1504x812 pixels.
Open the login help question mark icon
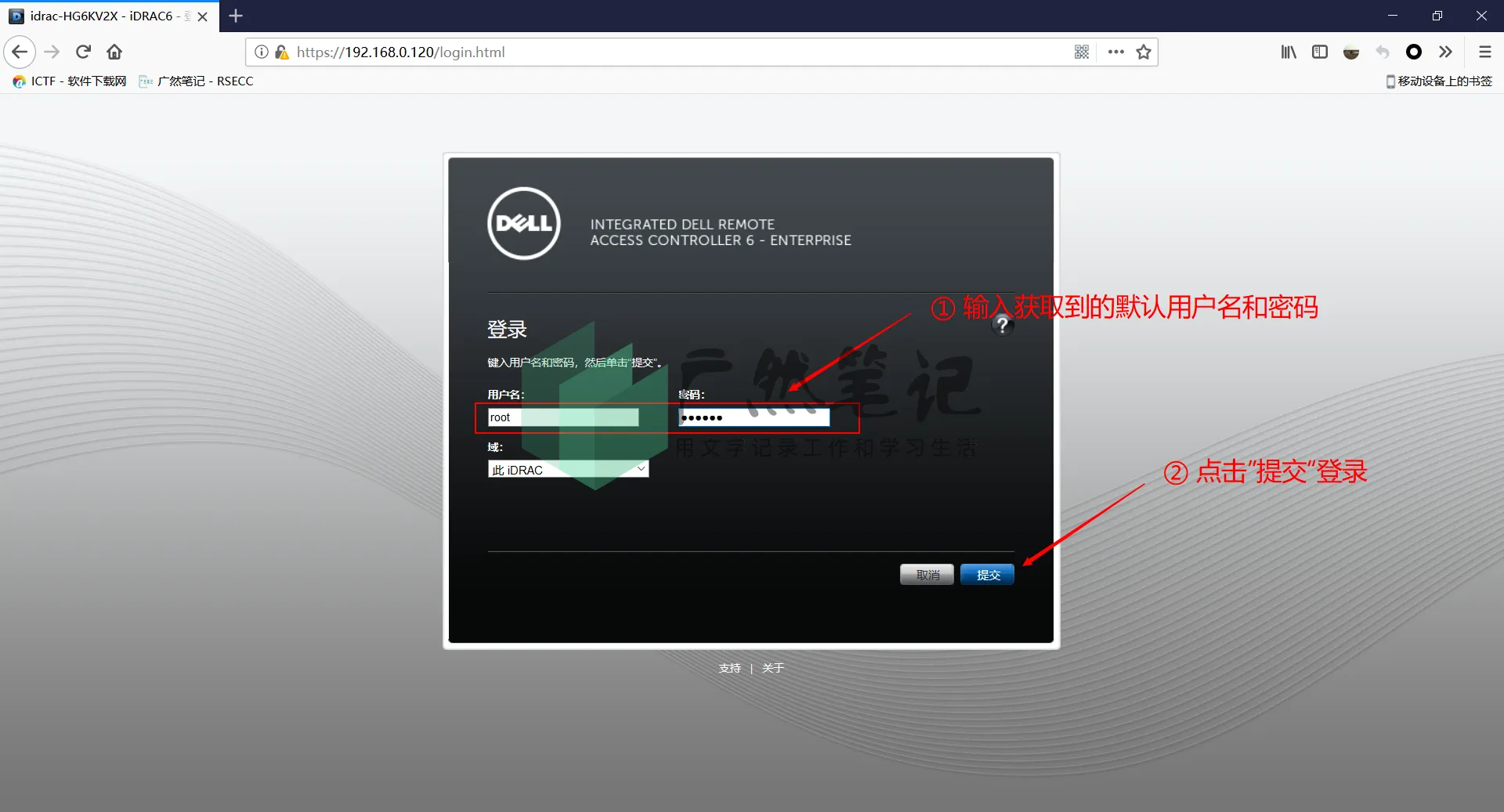click(1002, 326)
